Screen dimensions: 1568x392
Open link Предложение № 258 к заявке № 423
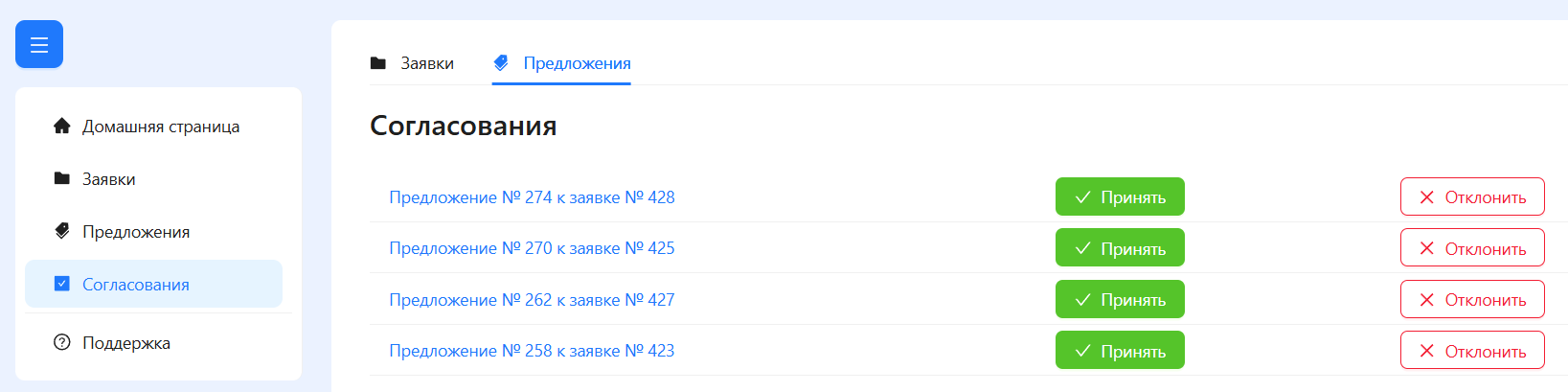[532, 351]
